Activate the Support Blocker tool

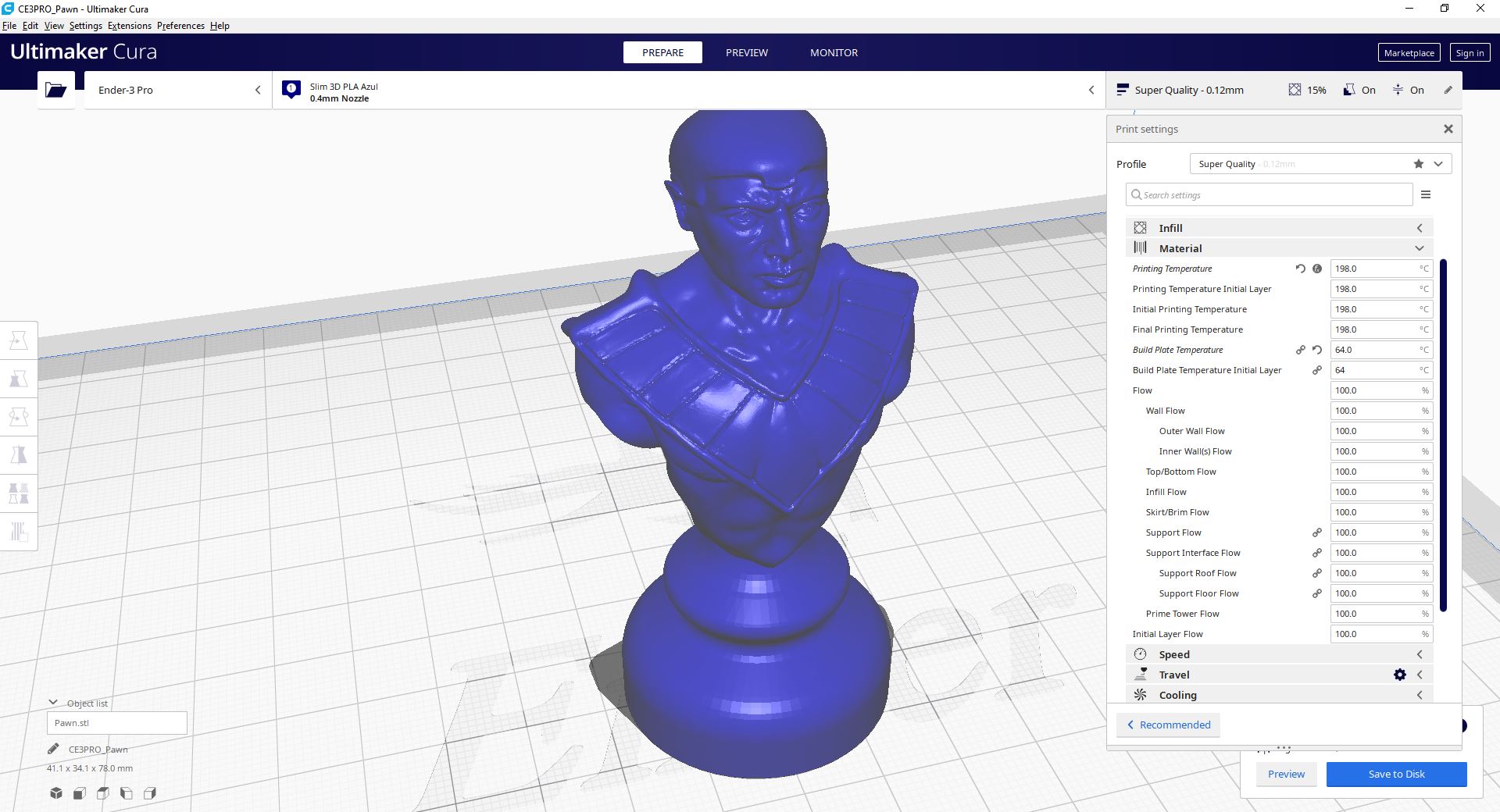click(x=19, y=532)
